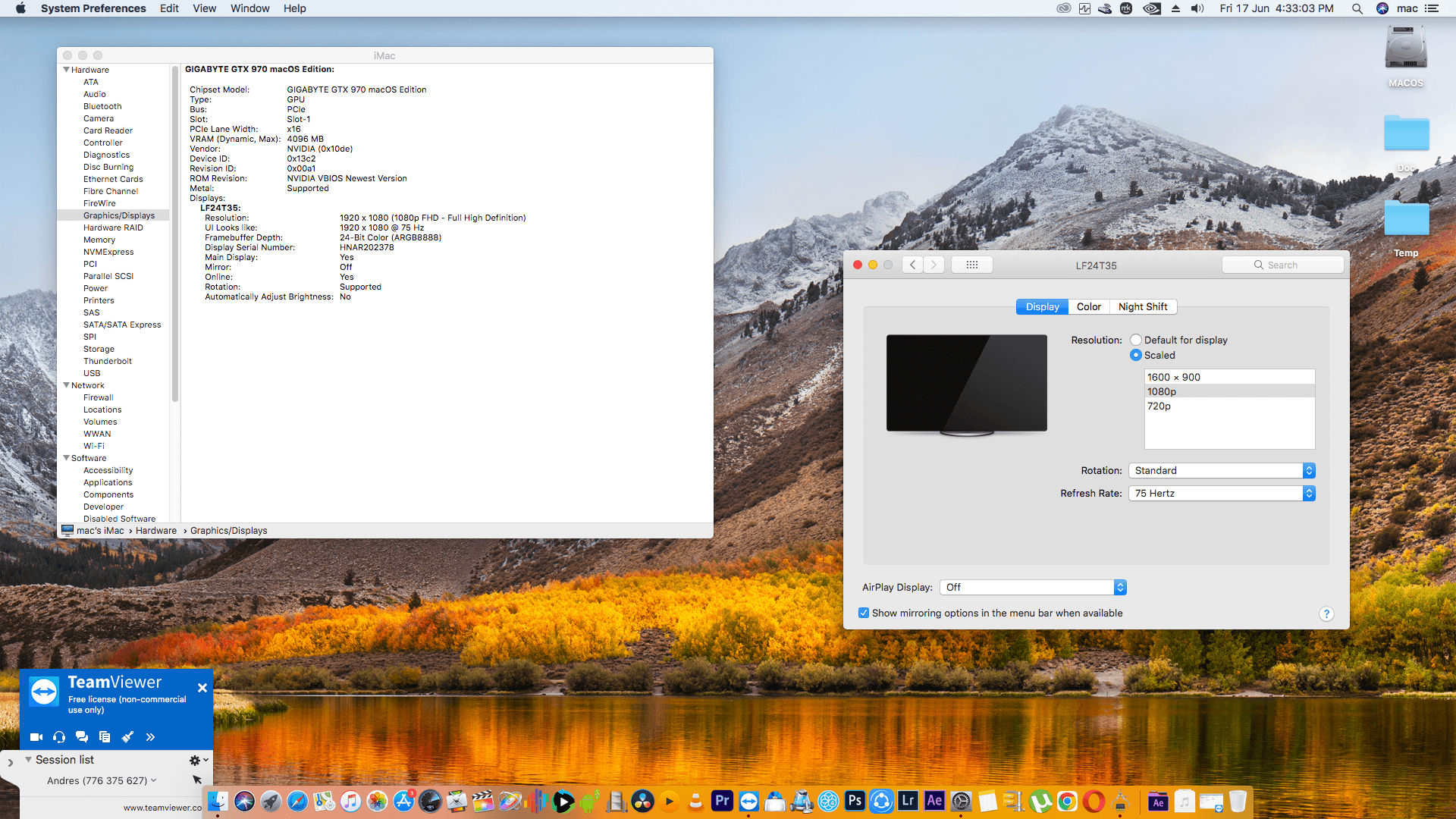Switch to the Night Shift tab
Viewport: 1456px width, 819px height.
[1143, 306]
